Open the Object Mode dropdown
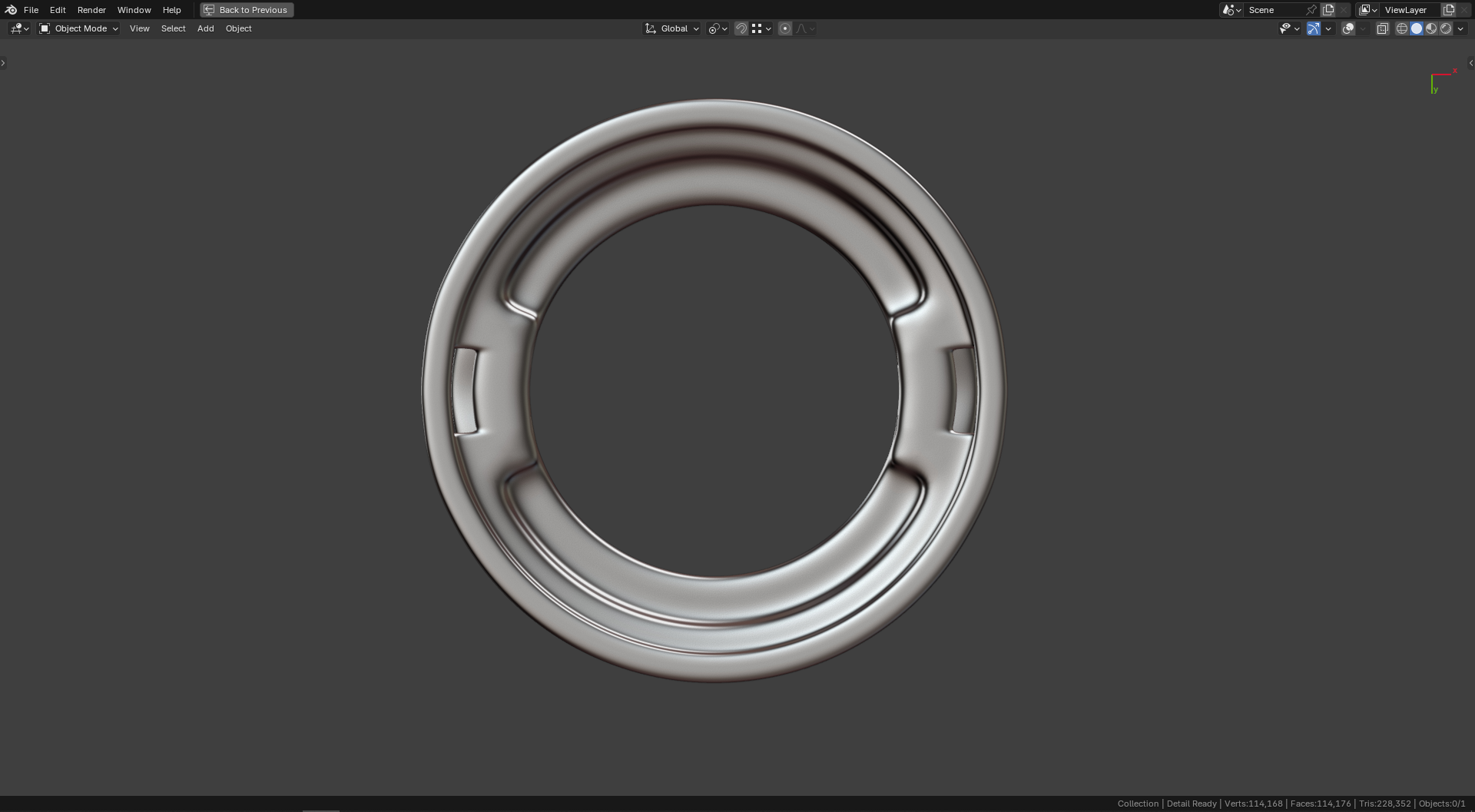Viewport: 1475px width, 812px height. (79, 28)
